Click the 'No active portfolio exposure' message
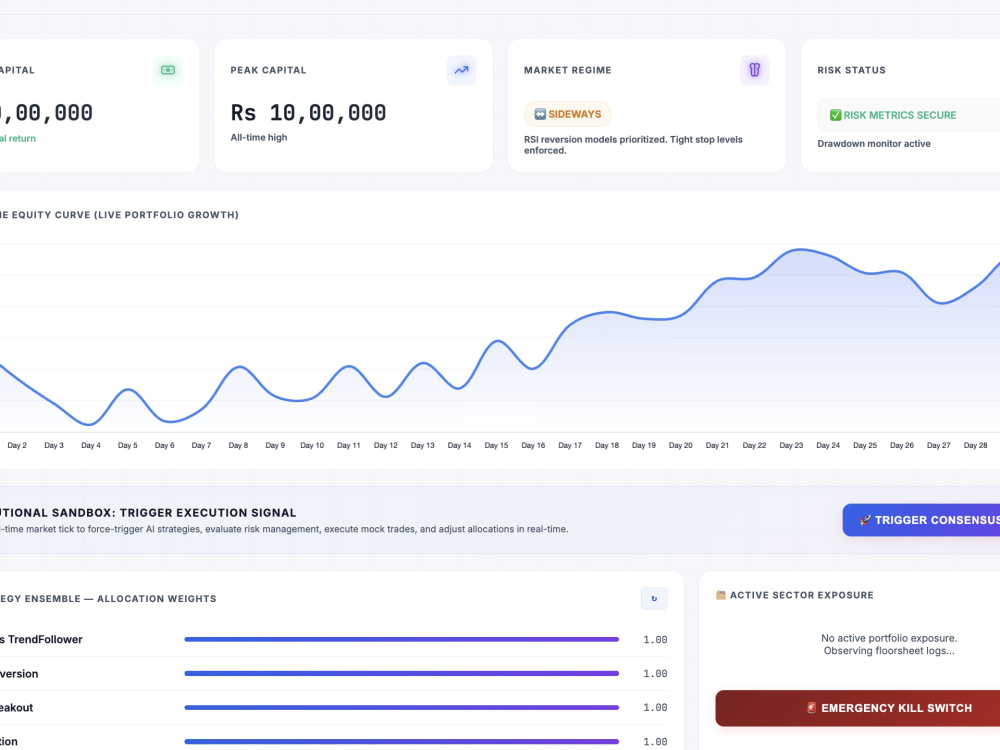This screenshot has width=1000, height=750. point(889,638)
